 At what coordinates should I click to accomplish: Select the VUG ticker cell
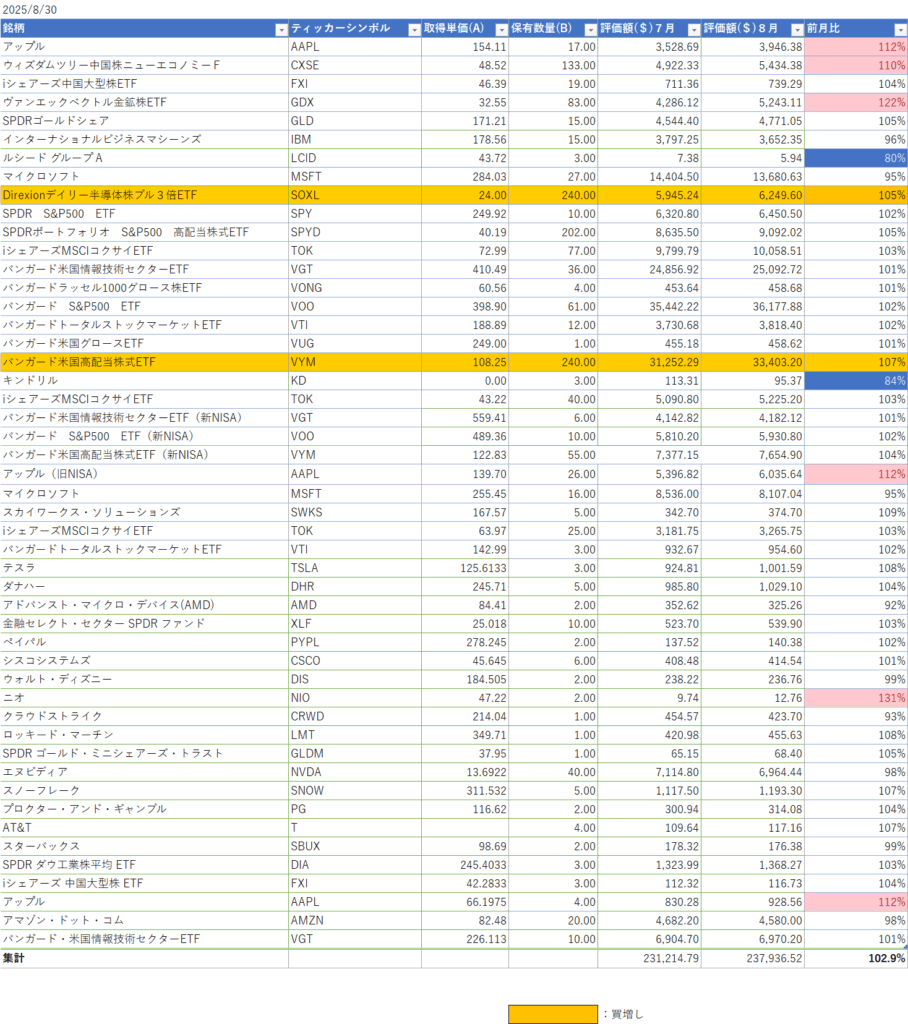tap(355, 344)
